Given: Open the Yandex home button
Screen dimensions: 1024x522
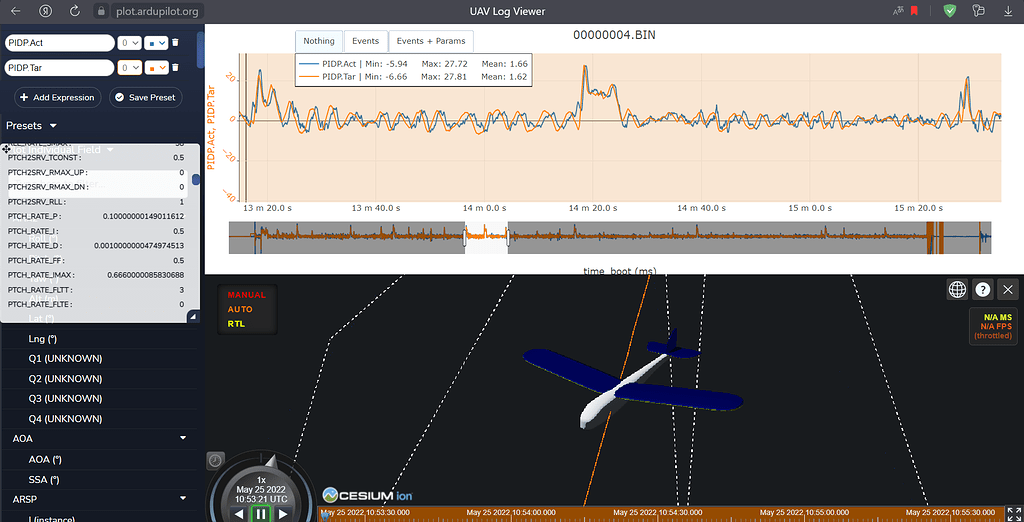Looking at the screenshot, I should coord(46,11).
